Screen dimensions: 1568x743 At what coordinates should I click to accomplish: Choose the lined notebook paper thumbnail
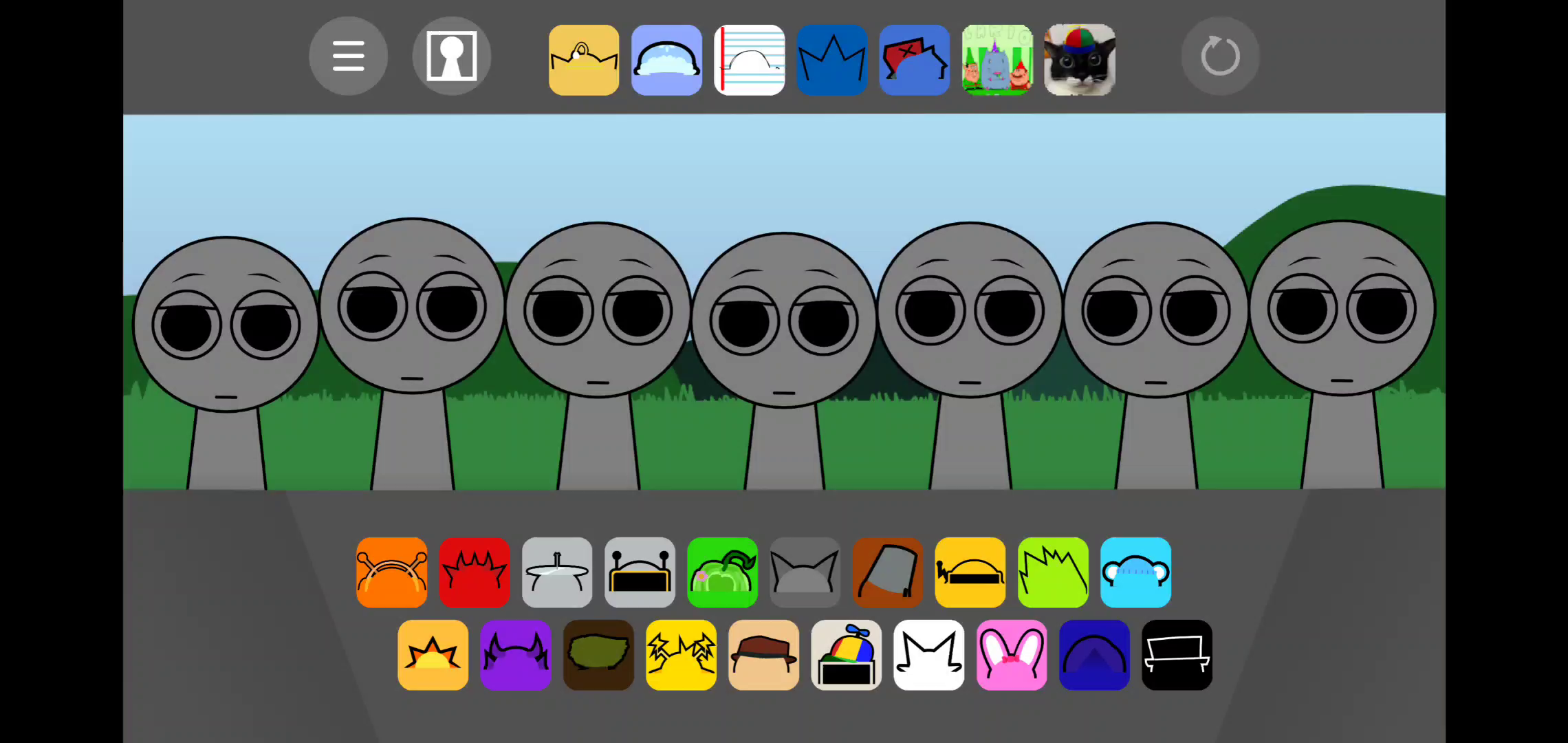(749, 60)
